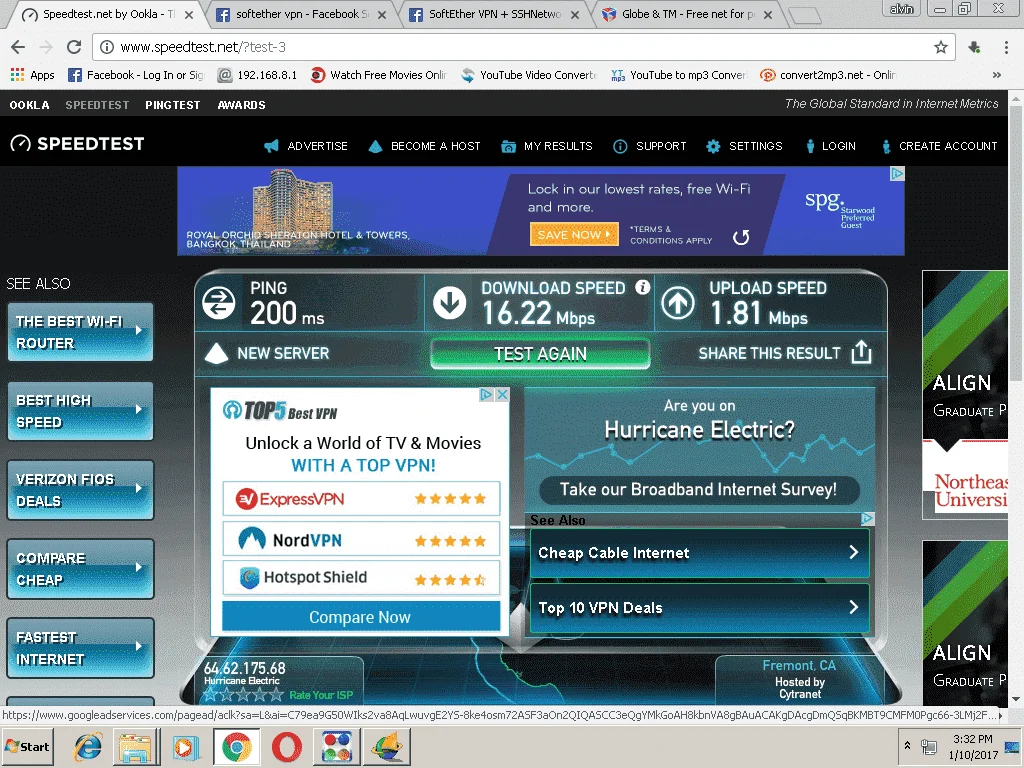1024x768 pixels.
Task: Close the Top5 Best VPN ad
Action: 502,394
